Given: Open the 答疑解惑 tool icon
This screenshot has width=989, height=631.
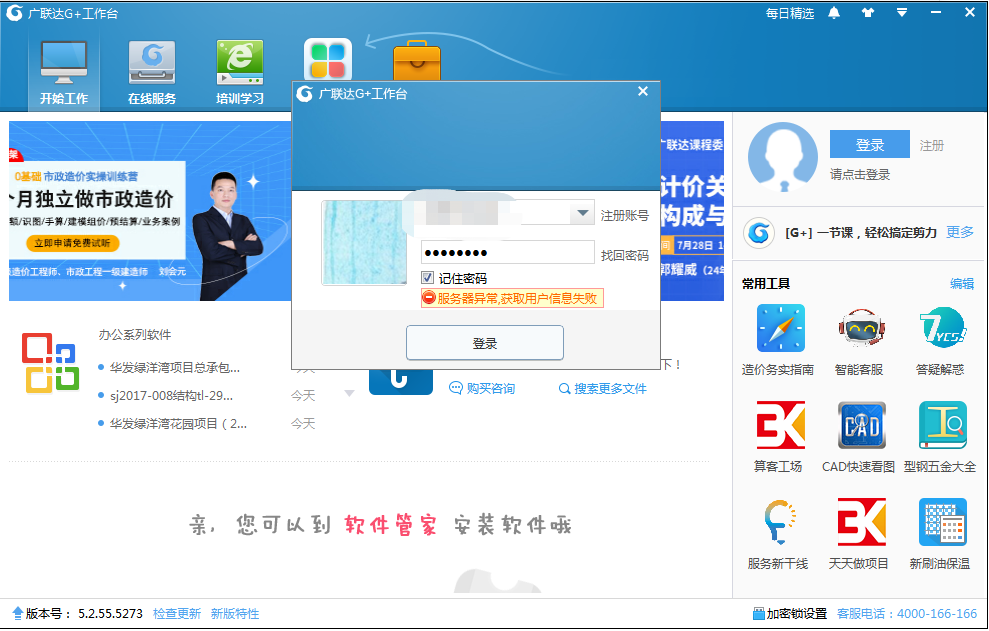Looking at the screenshot, I should coord(942,328).
